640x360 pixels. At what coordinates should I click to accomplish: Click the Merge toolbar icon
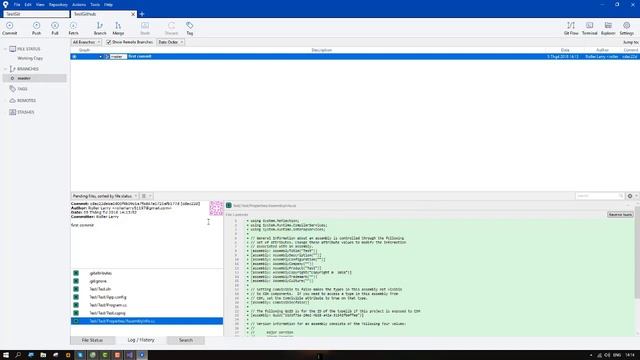[118, 28]
